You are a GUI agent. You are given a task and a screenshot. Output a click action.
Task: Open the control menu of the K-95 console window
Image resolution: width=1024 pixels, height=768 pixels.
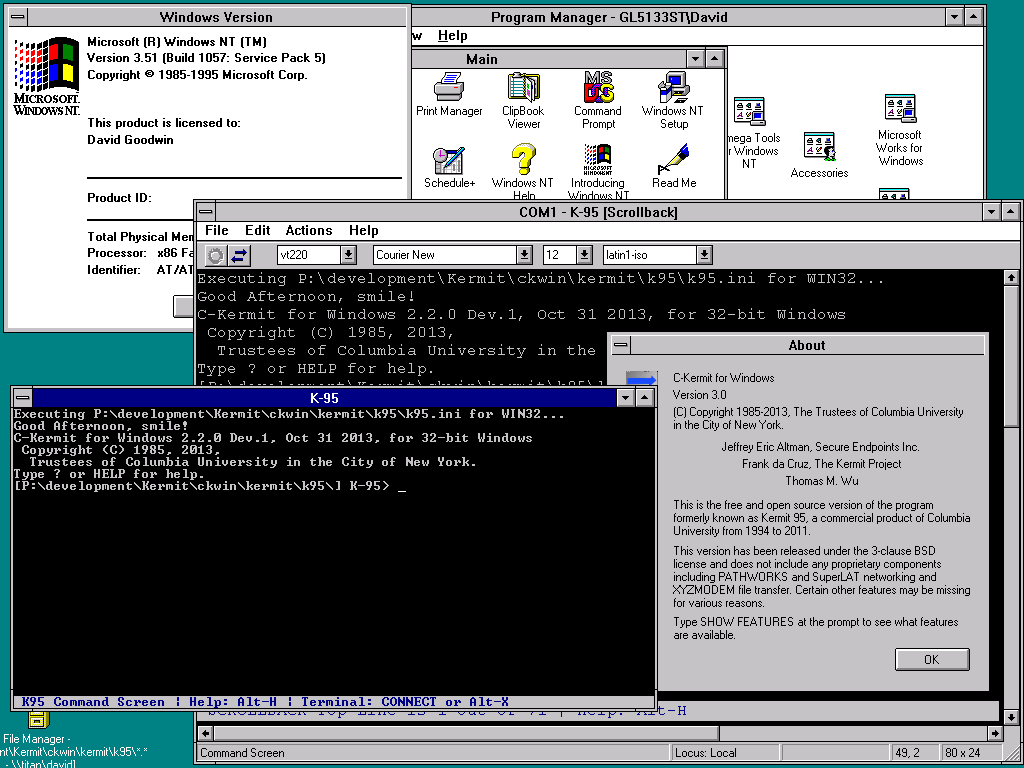point(22,397)
